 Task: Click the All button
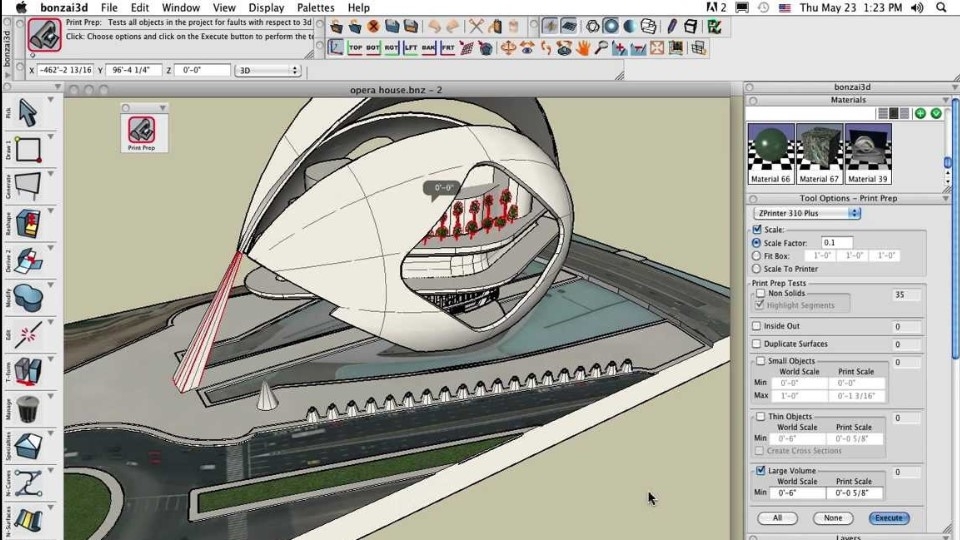click(x=778, y=518)
